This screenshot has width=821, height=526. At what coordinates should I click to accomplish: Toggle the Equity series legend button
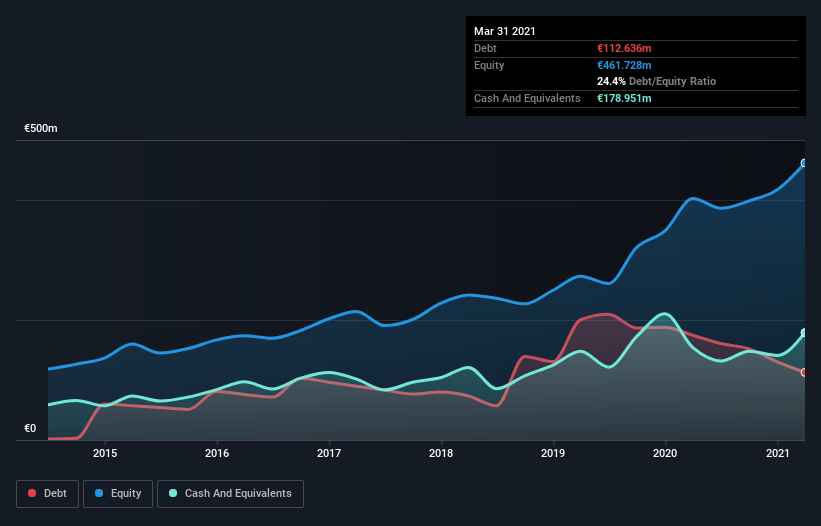(x=118, y=494)
